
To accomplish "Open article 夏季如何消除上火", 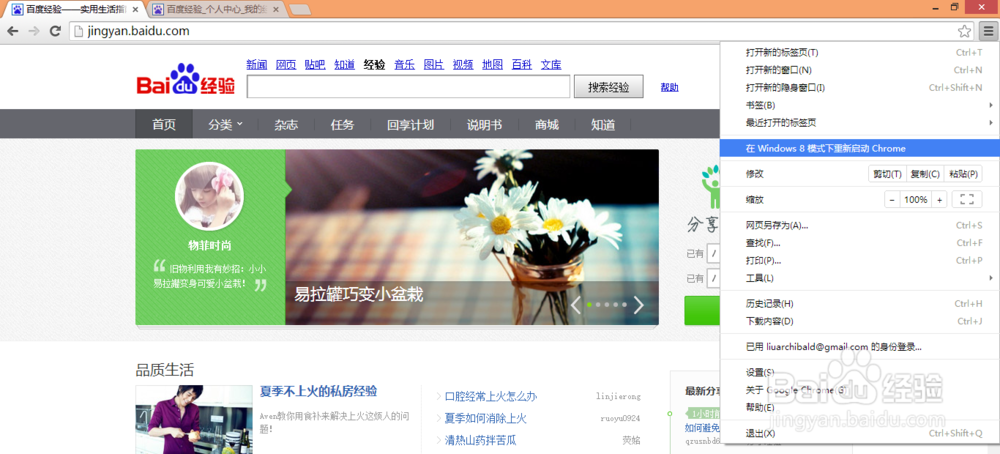I will click(x=485, y=418).
